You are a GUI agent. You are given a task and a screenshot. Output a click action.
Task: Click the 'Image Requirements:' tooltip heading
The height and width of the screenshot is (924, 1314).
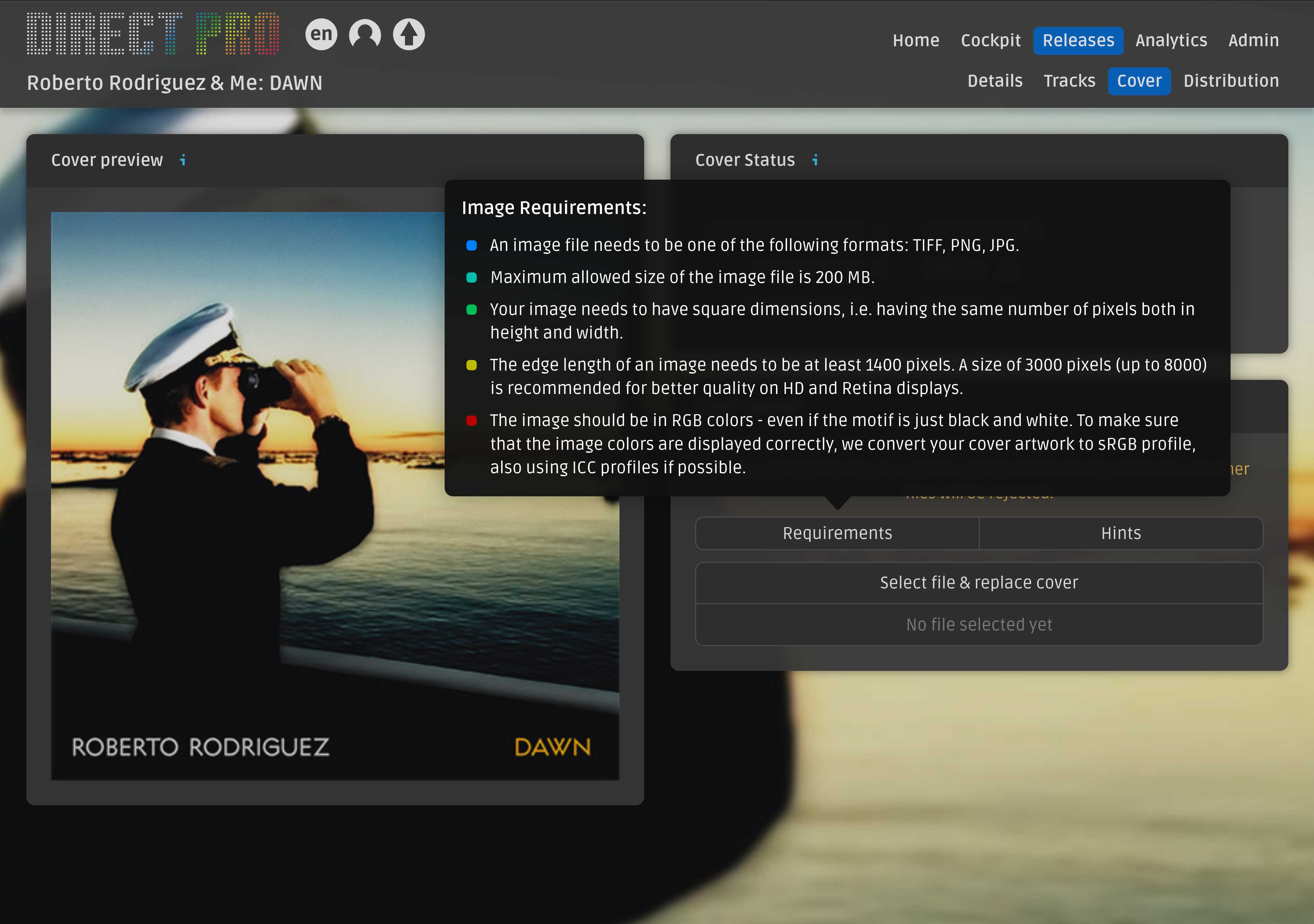554,208
